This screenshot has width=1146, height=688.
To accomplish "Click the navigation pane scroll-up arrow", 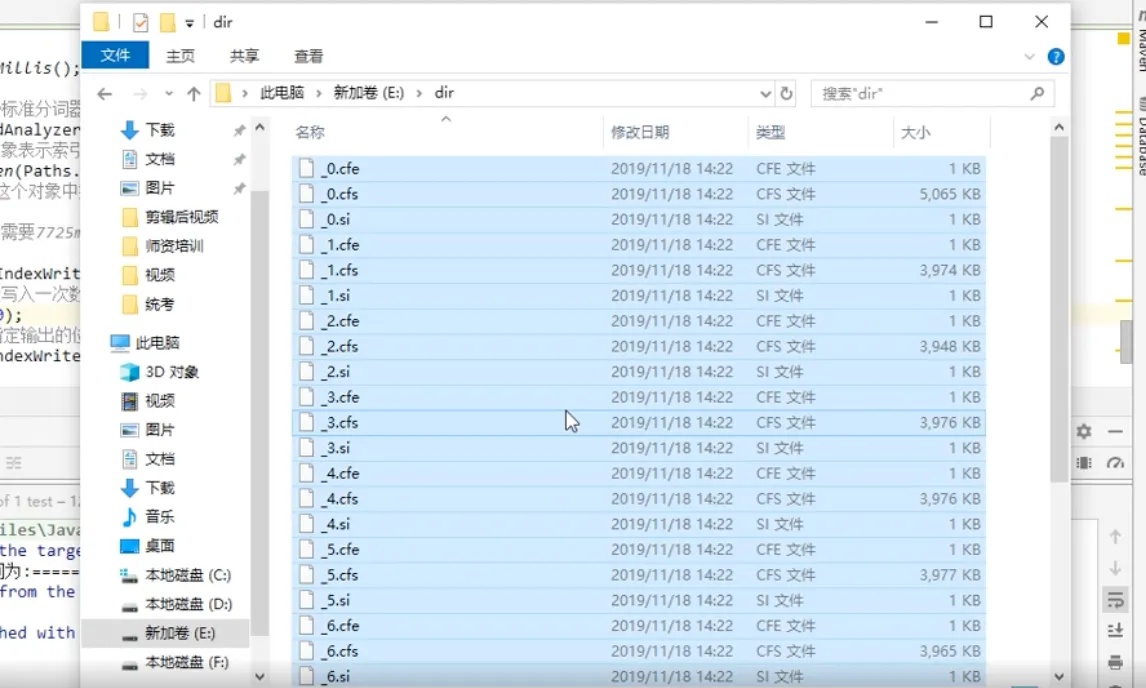I will click(x=259, y=128).
